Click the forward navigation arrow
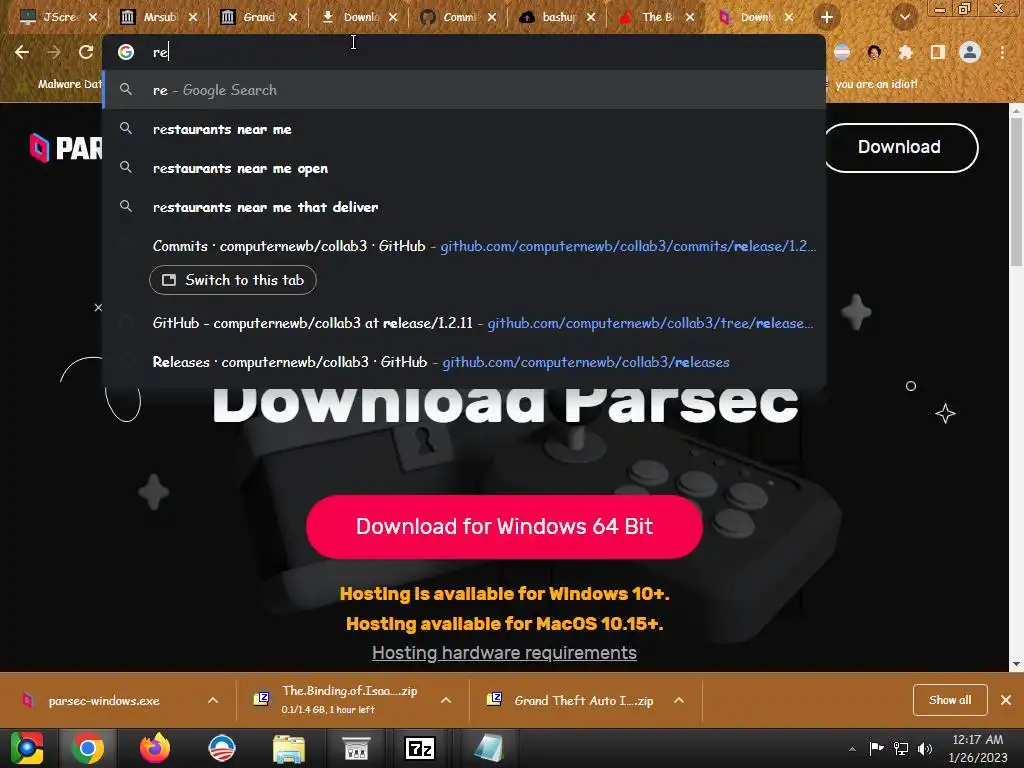This screenshot has height=768, width=1024. tap(54, 52)
